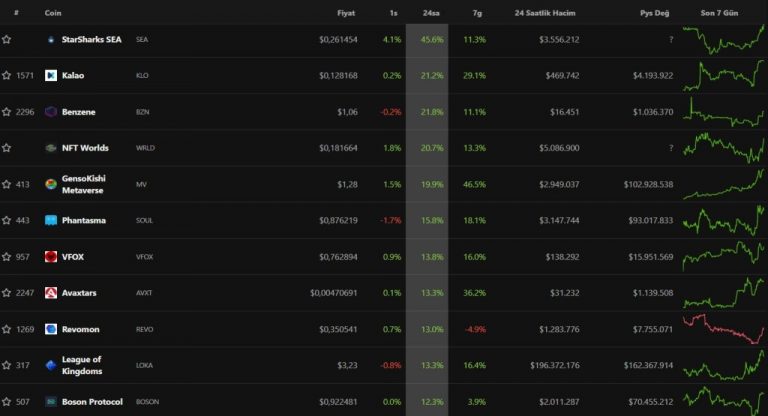Sort by the Coin column header

53,13
